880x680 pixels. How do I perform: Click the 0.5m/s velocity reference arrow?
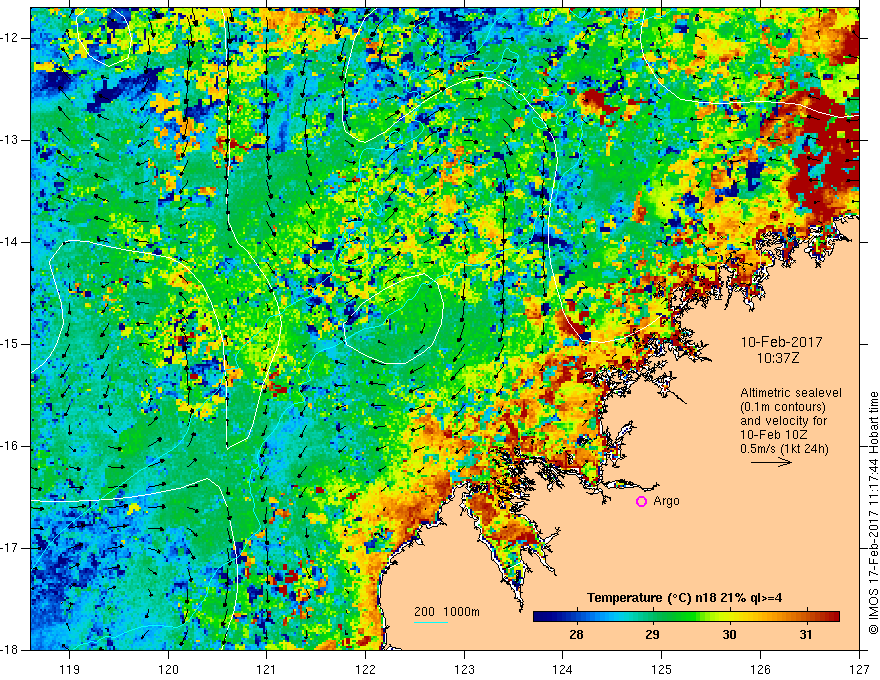pyautogui.click(x=771, y=462)
